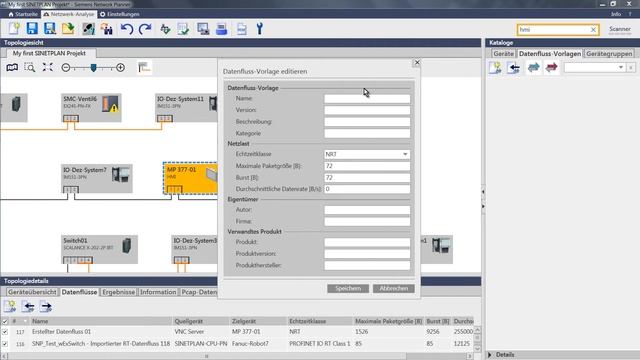The image size is (640, 360).
Task: Open the Ergebnisse tab
Action: coord(118,292)
